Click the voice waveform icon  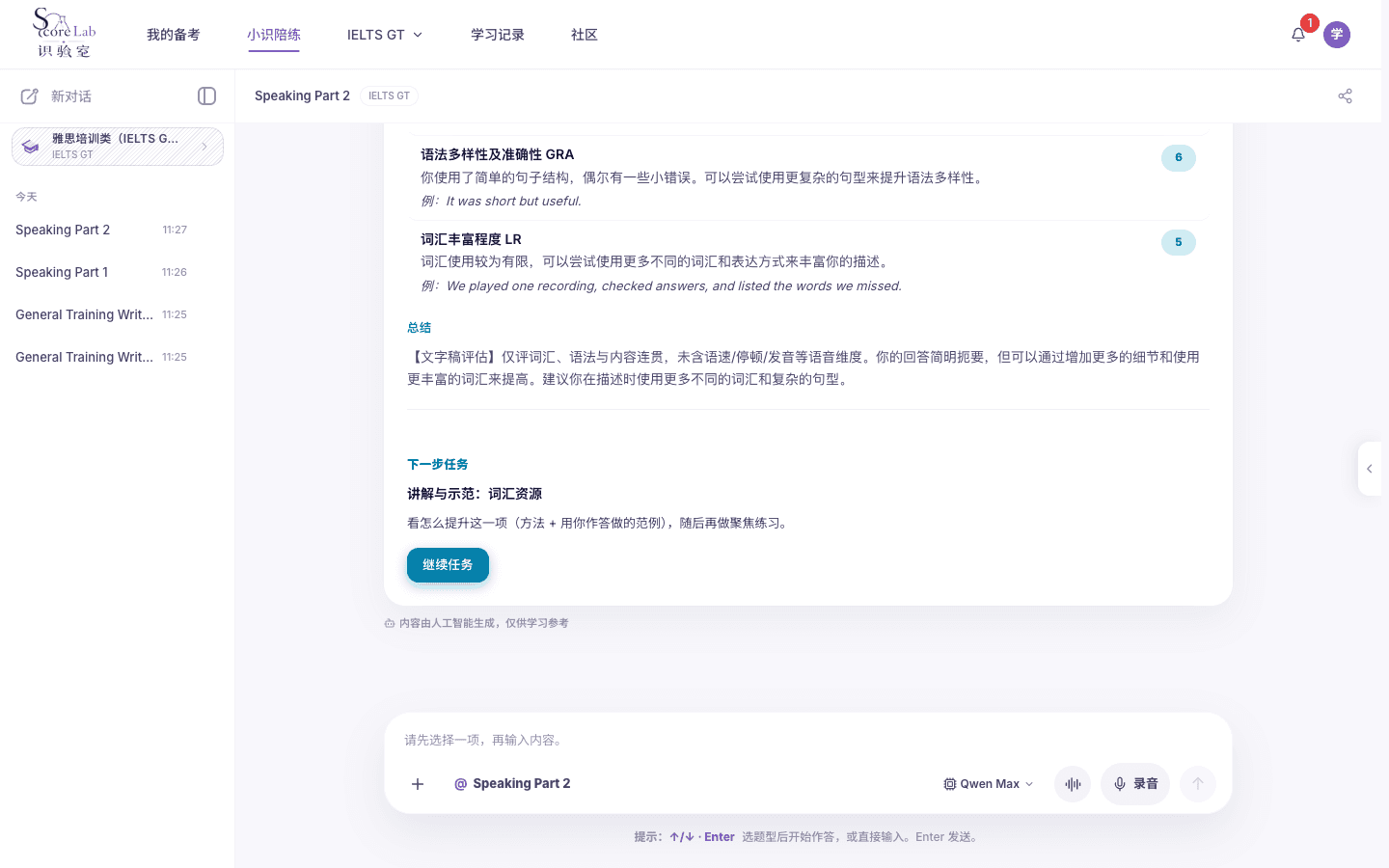1073,784
